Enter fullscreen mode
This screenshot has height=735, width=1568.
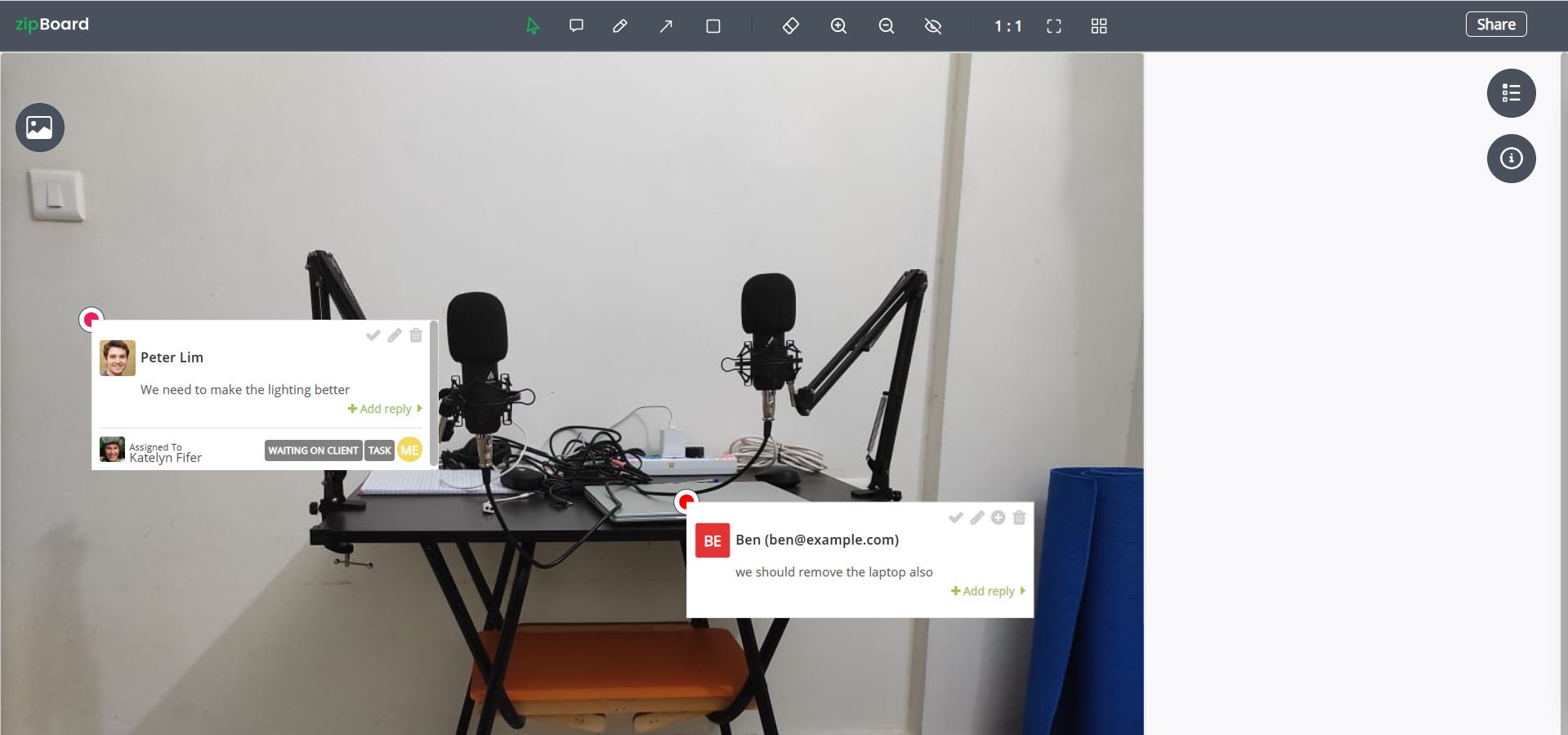point(1054,26)
